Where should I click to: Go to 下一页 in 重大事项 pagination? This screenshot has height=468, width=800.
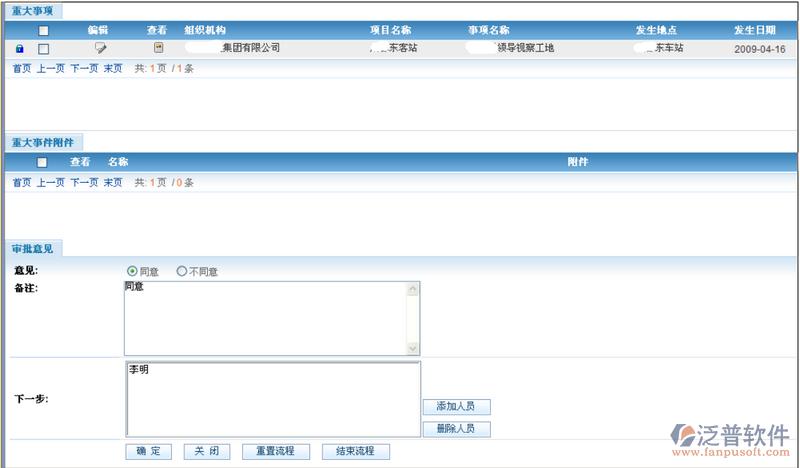(x=83, y=69)
